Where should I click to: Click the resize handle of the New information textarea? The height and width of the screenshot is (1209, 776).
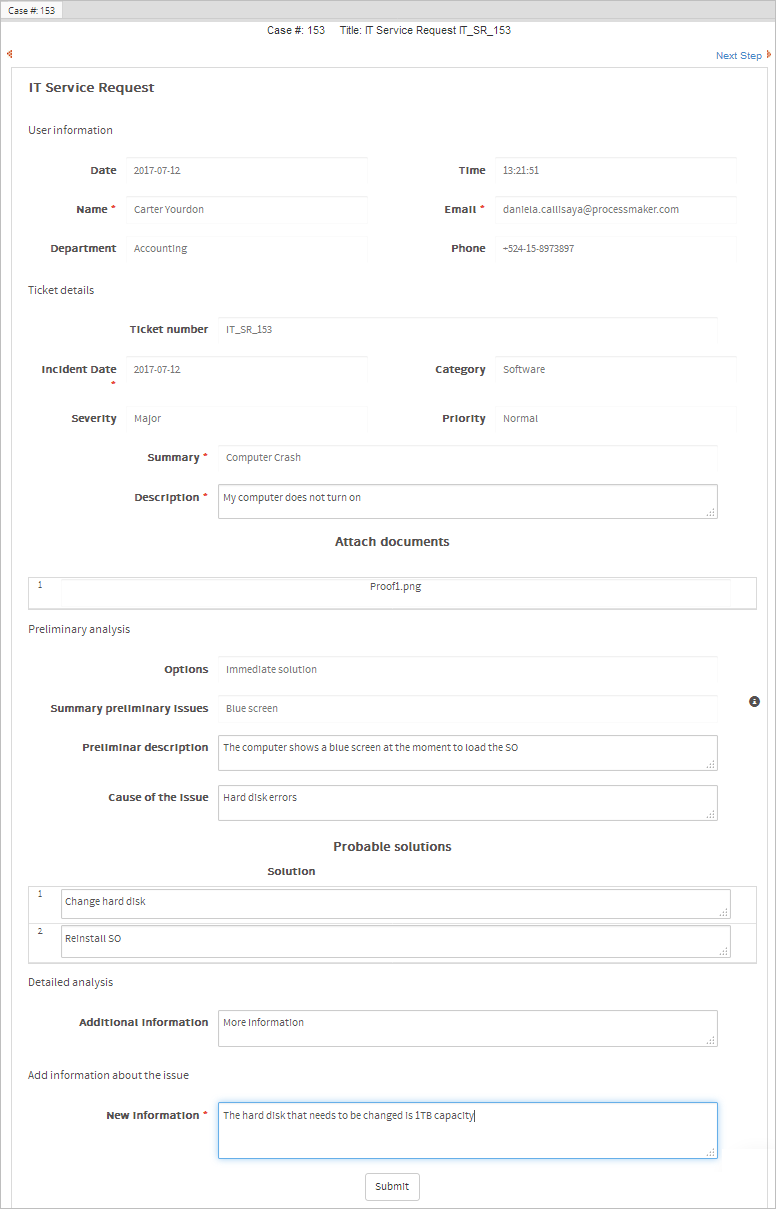(711, 1152)
